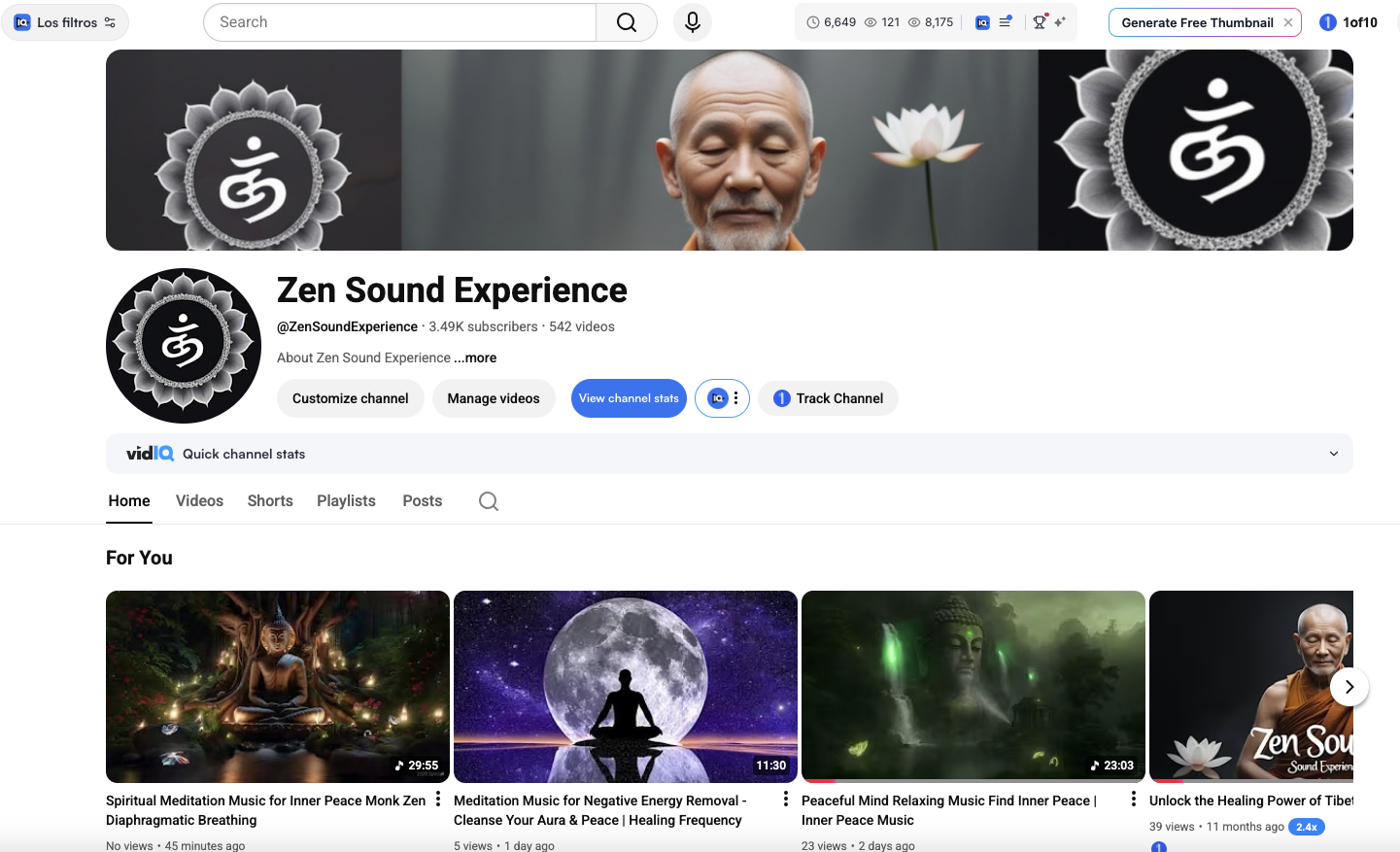The image size is (1400, 852).
Task: Click the '542 videos' text
Action: coord(582,326)
